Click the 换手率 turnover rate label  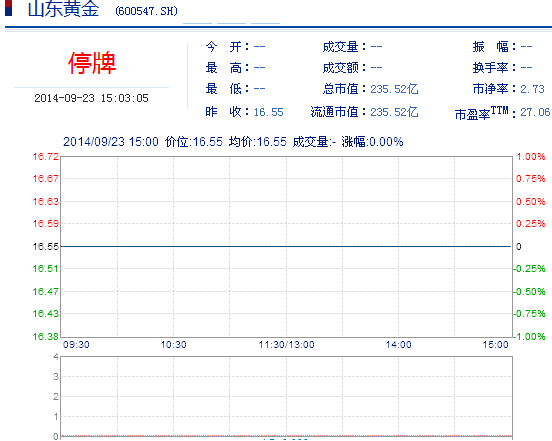tap(491, 68)
